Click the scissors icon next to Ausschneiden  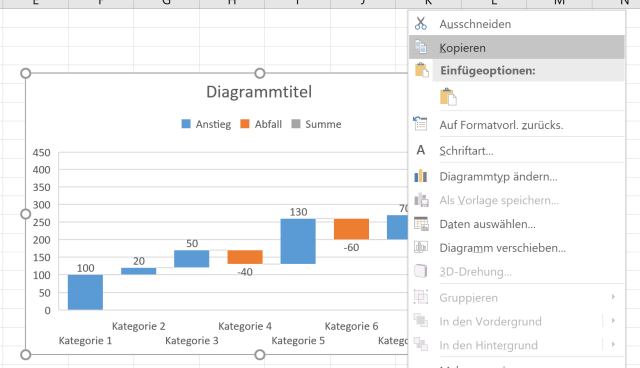tap(420, 24)
